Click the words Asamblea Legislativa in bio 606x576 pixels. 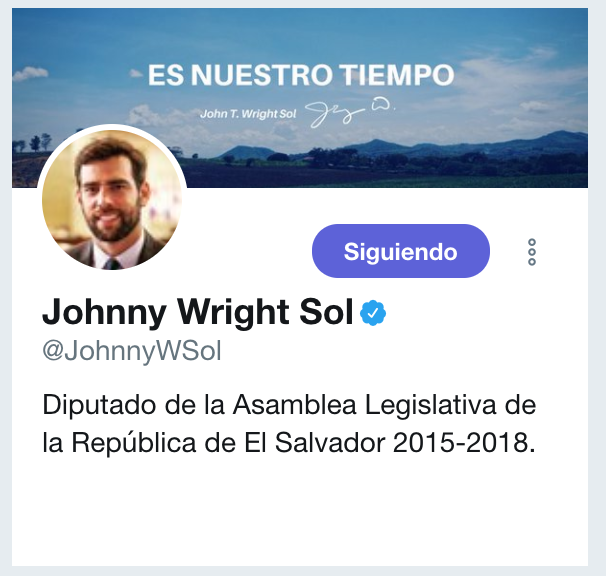click(364, 405)
